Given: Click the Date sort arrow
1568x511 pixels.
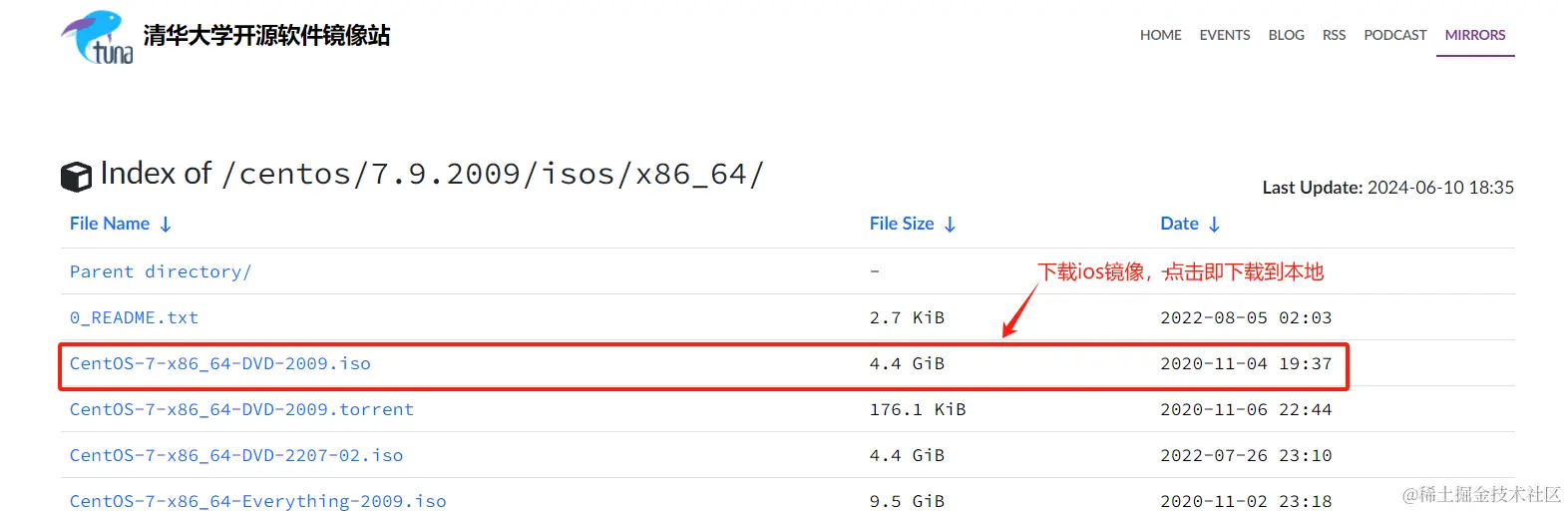Looking at the screenshot, I should 1214,225.
